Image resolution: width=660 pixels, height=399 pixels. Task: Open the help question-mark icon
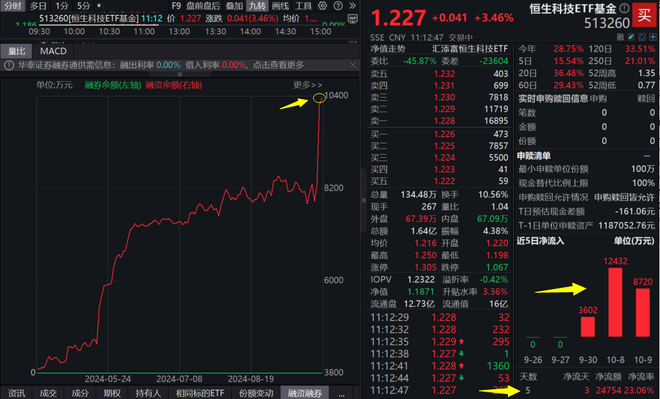[x=338, y=5]
